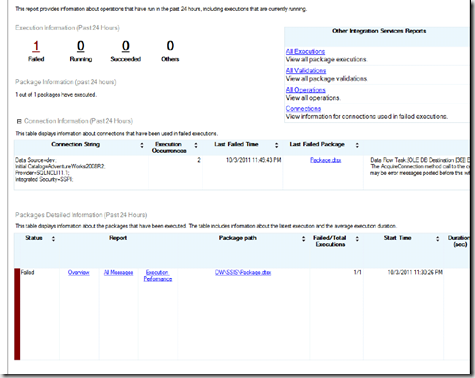Click the 1/1 failed executions value

(x=357, y=273)
